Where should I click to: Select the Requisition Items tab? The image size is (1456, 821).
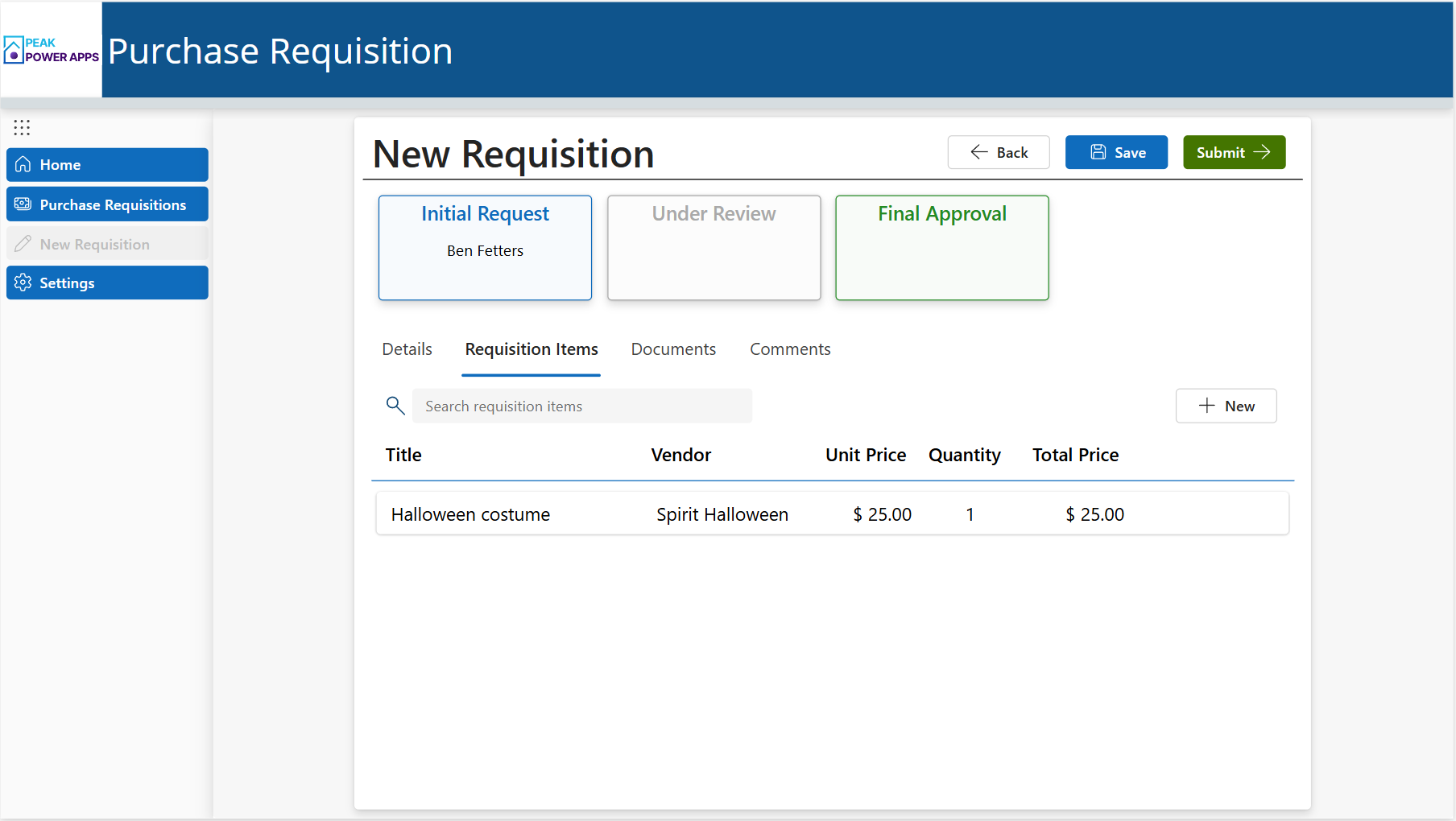[x=532, y=349]
